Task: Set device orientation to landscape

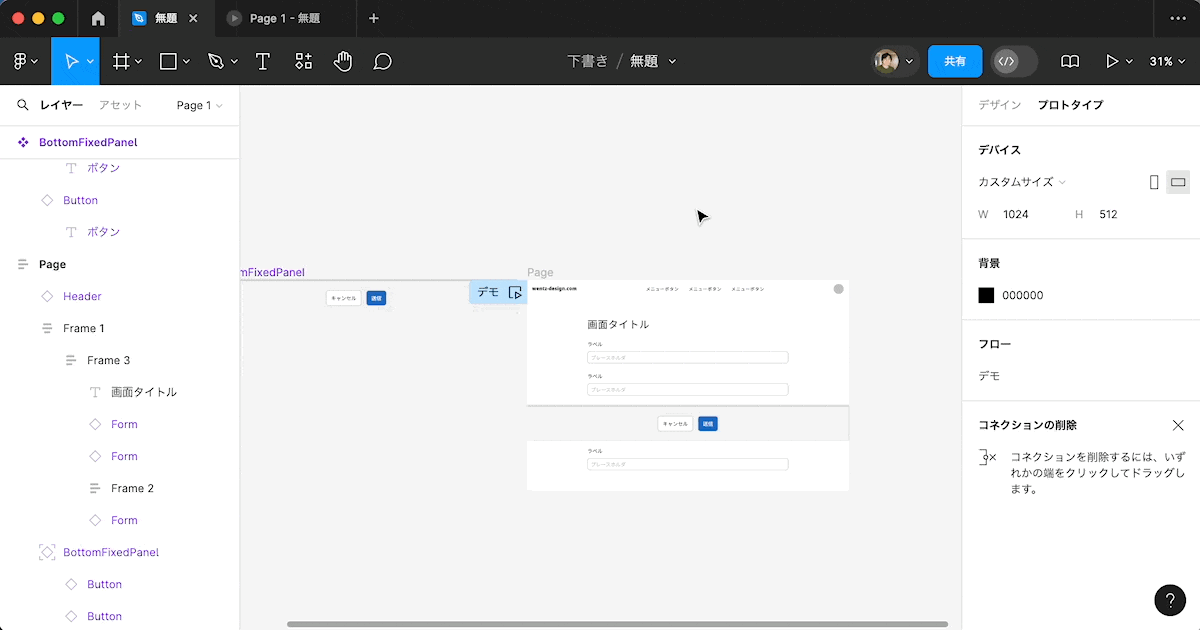Action: click(x=1178, y=182)
